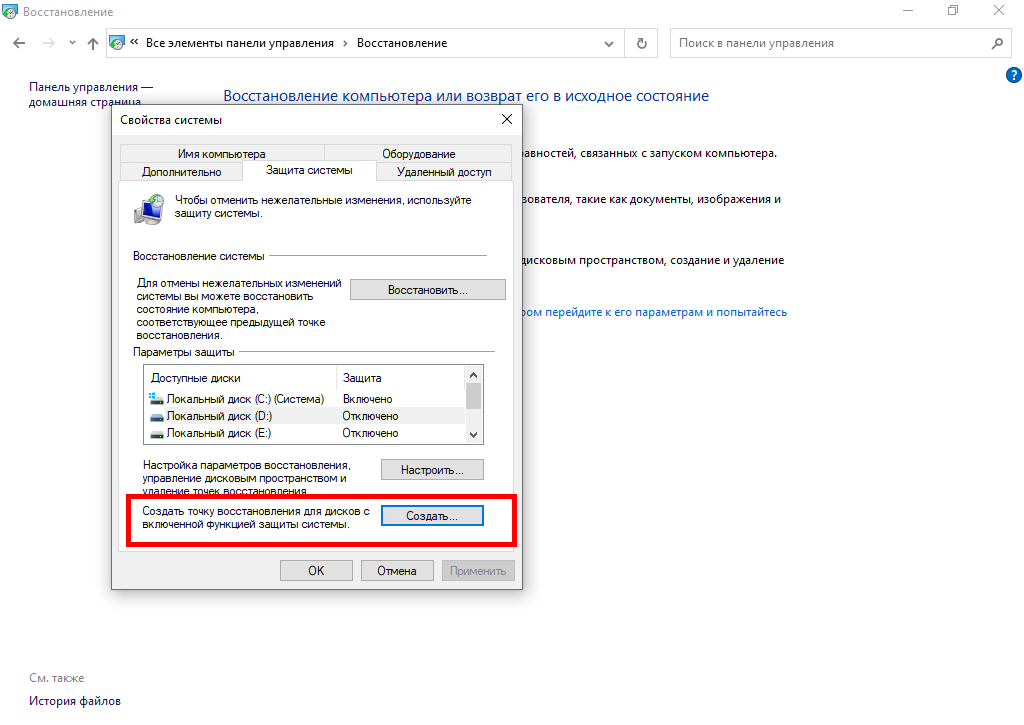The width and height of the screenshot is (1024, 725).
Task: Open the recent locations dropdown arrow
Action: [72, 44]
